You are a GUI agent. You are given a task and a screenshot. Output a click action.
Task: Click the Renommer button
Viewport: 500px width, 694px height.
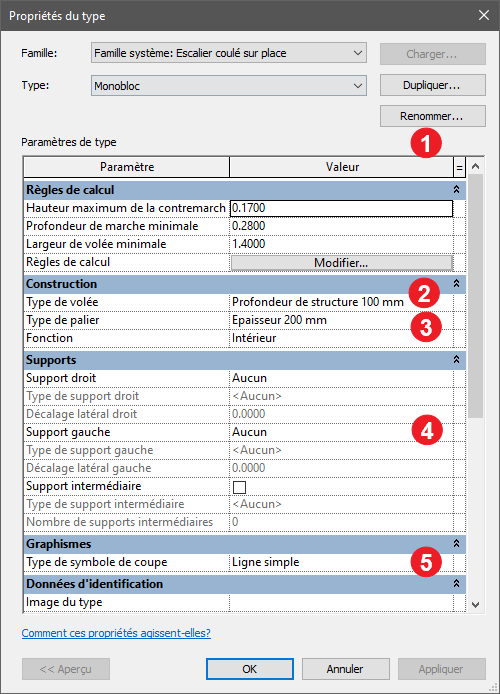[433, 116]
